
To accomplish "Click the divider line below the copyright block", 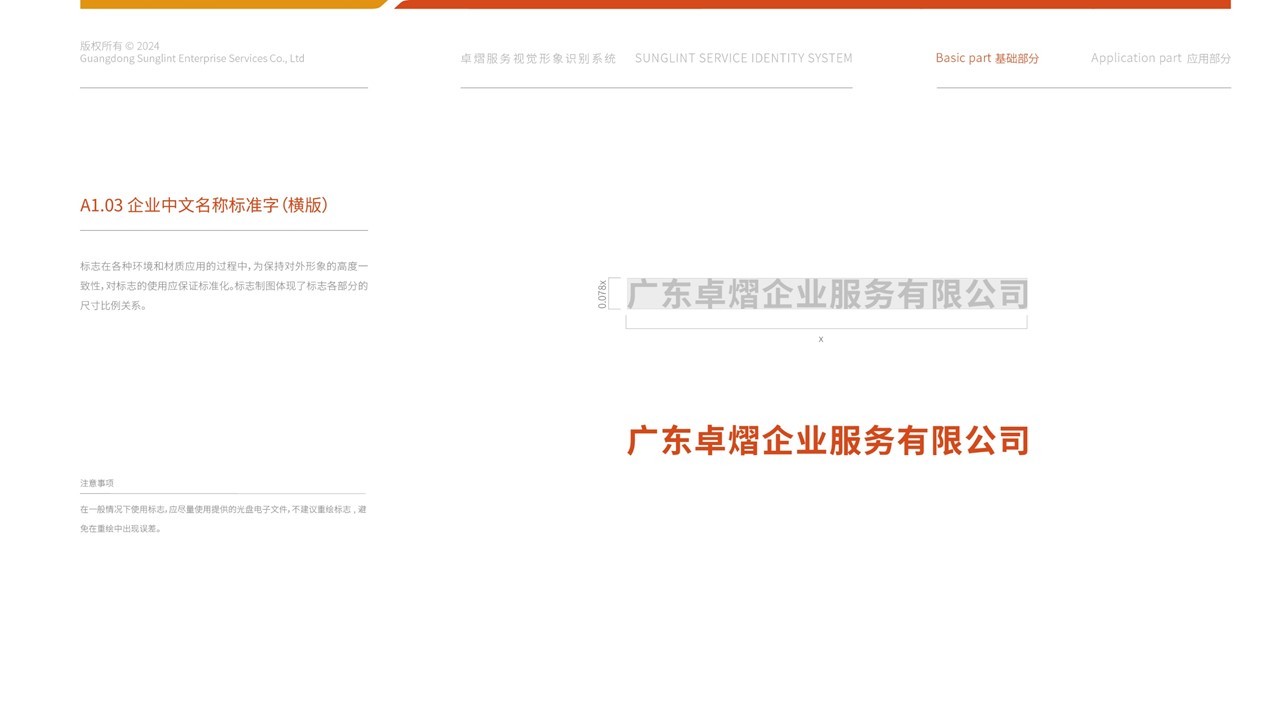I will (224, 90).
